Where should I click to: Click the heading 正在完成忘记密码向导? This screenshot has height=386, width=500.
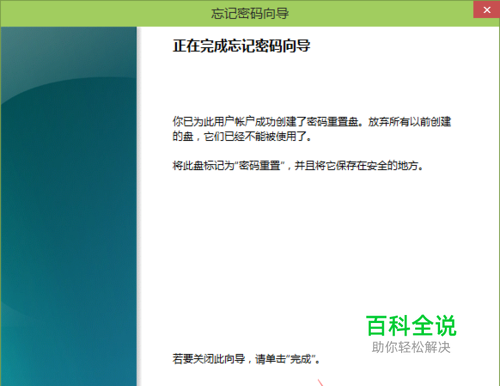241,46
